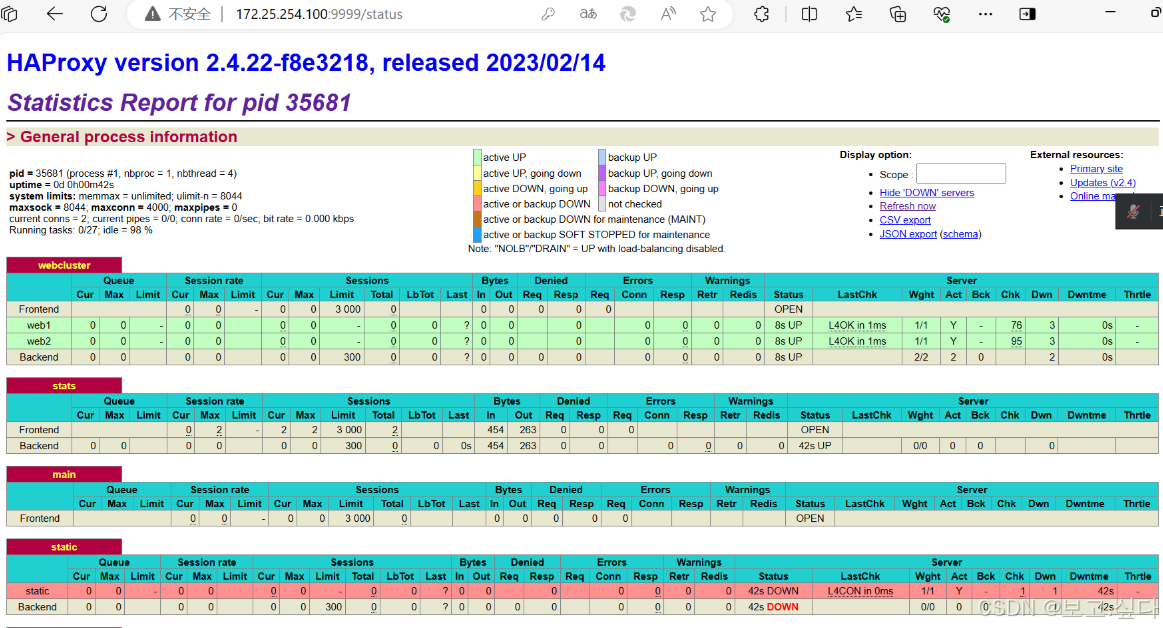The height and width of the screenshot is (628, 1163).
Task: Minimize the browser window
Action: coord(1110,13)
